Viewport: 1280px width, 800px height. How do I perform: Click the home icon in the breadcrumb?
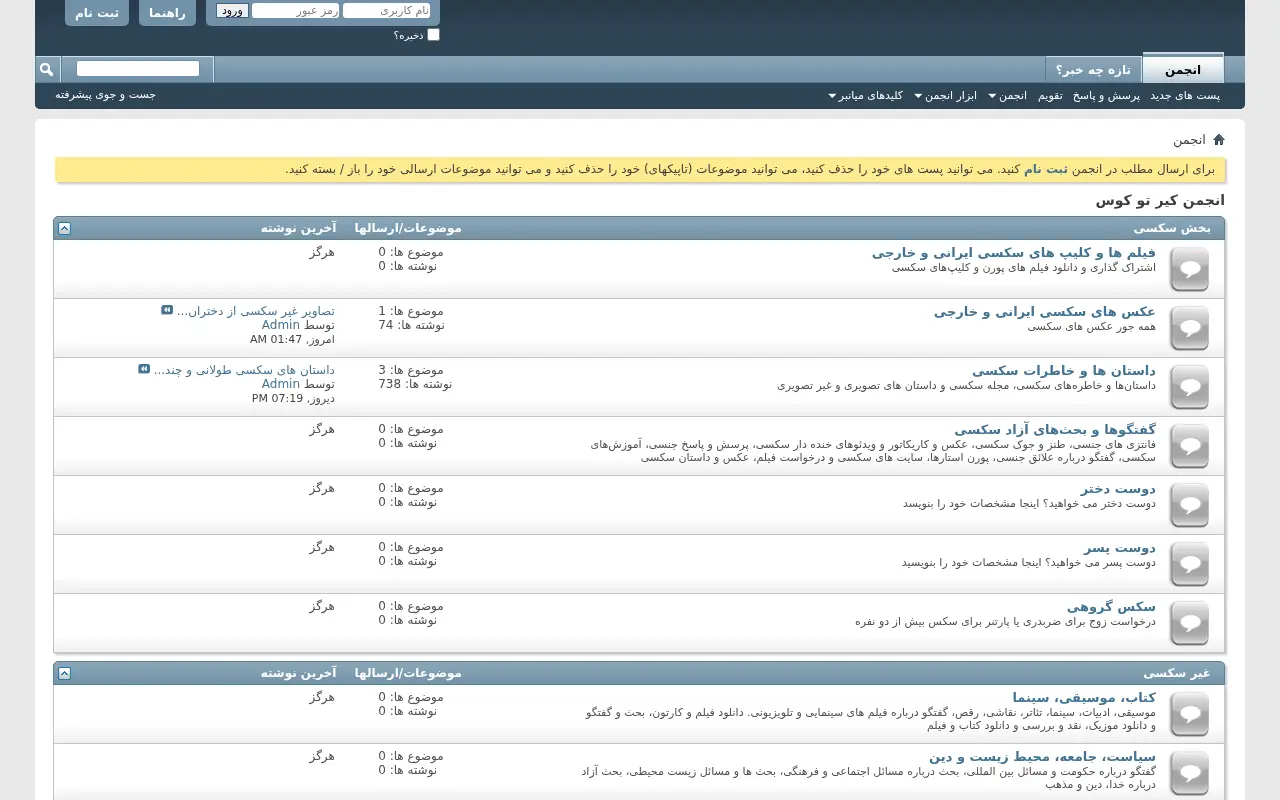tap(1218, 140)
